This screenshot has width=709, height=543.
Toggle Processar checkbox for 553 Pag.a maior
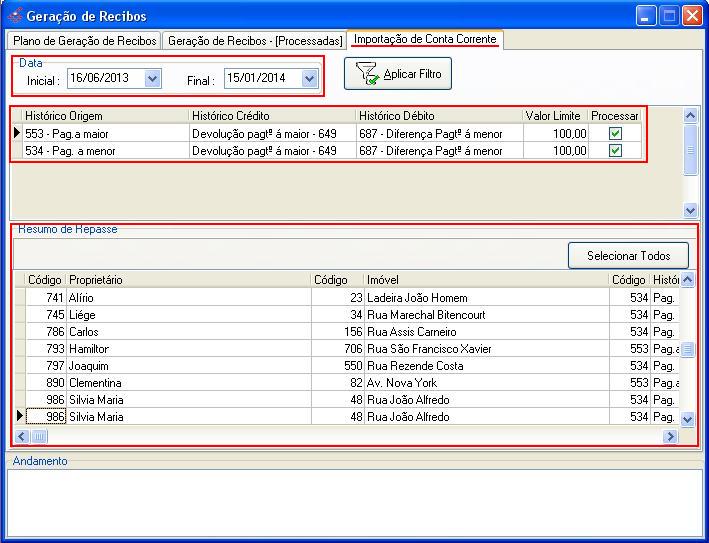[615, 133]
